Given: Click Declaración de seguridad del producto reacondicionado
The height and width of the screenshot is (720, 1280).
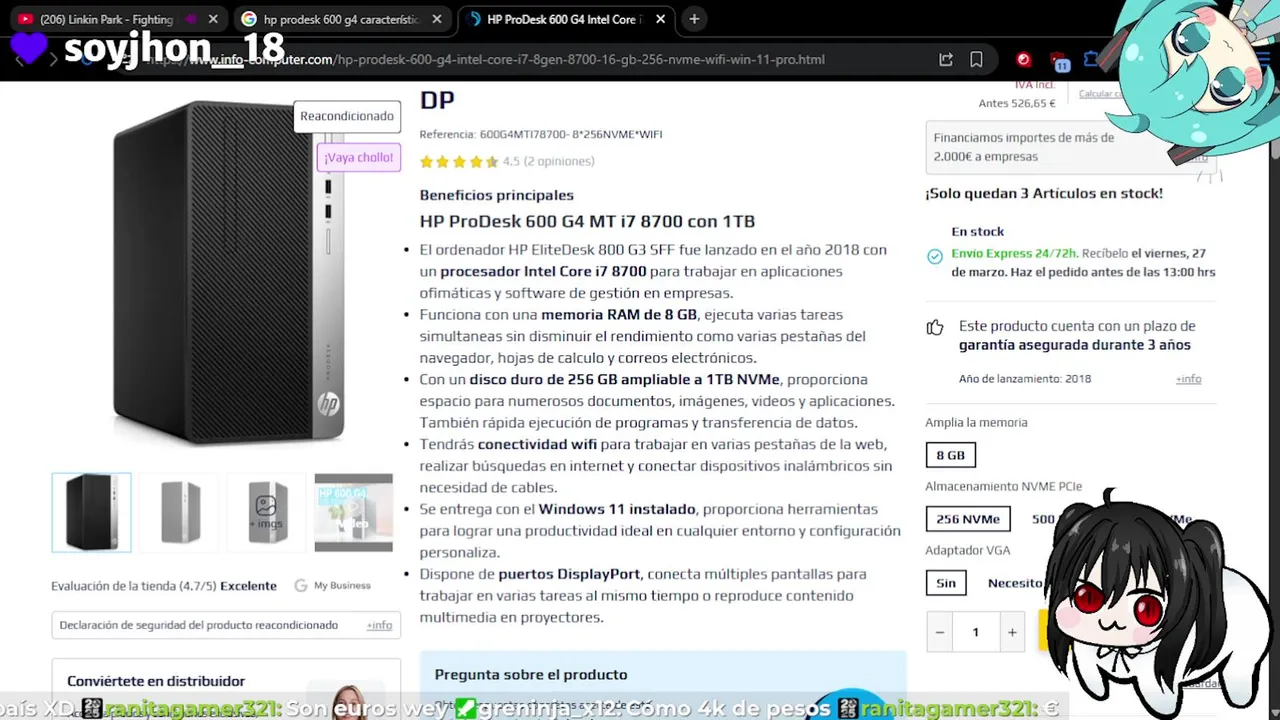Looking at the screenshot, I should coord(198,625).
